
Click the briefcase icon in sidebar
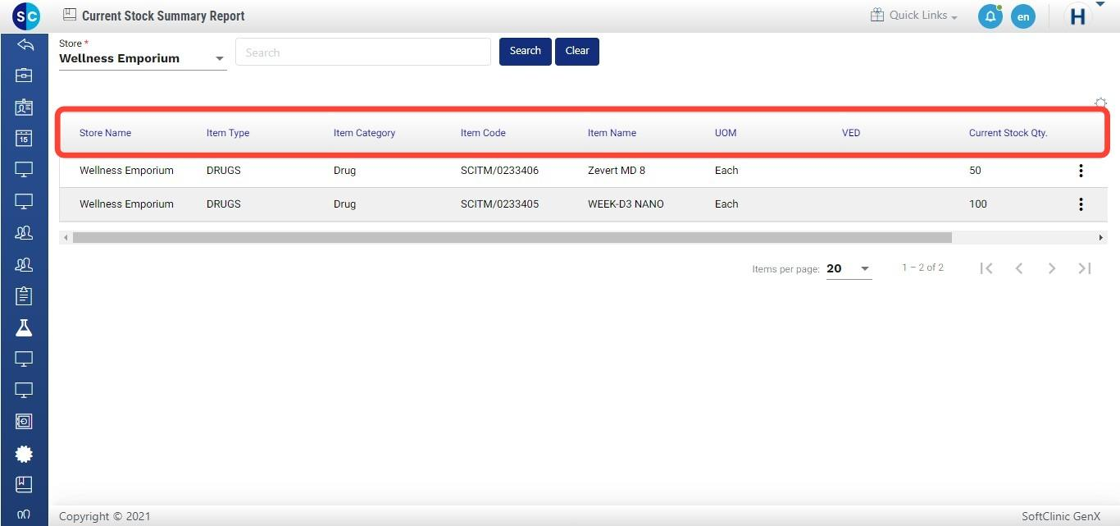click(24, 76)
